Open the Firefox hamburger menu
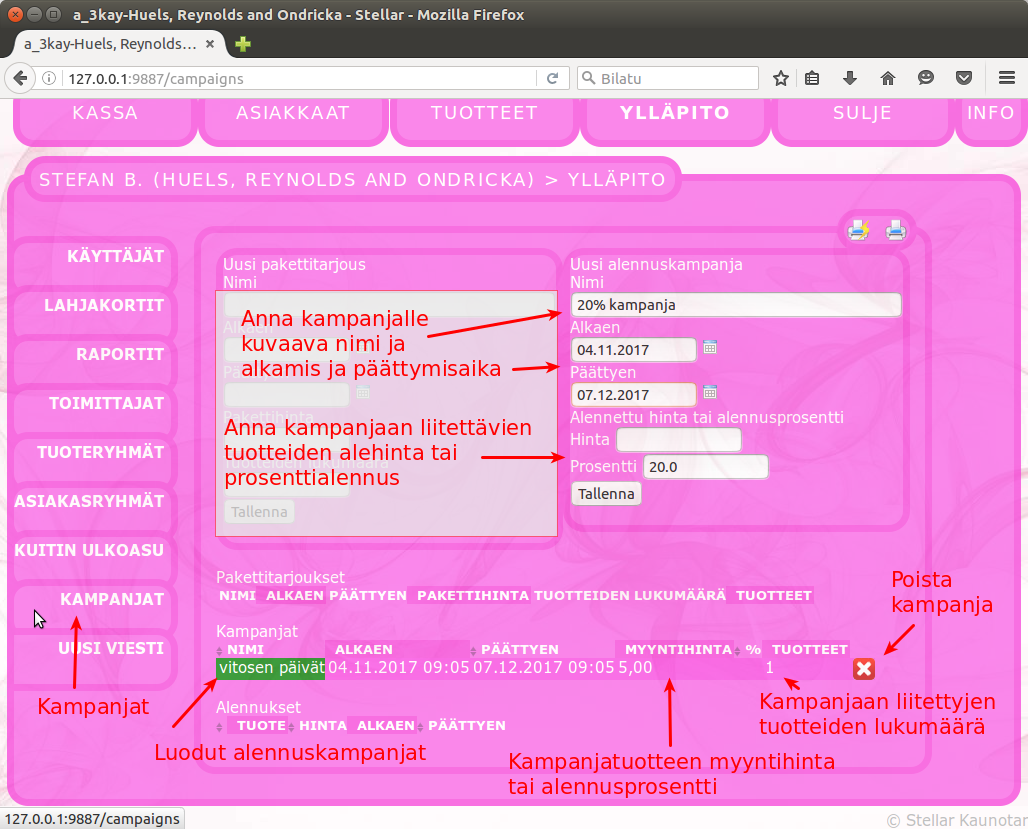This screenshot has height=829, width=1028. click(x=1006, y=78)
